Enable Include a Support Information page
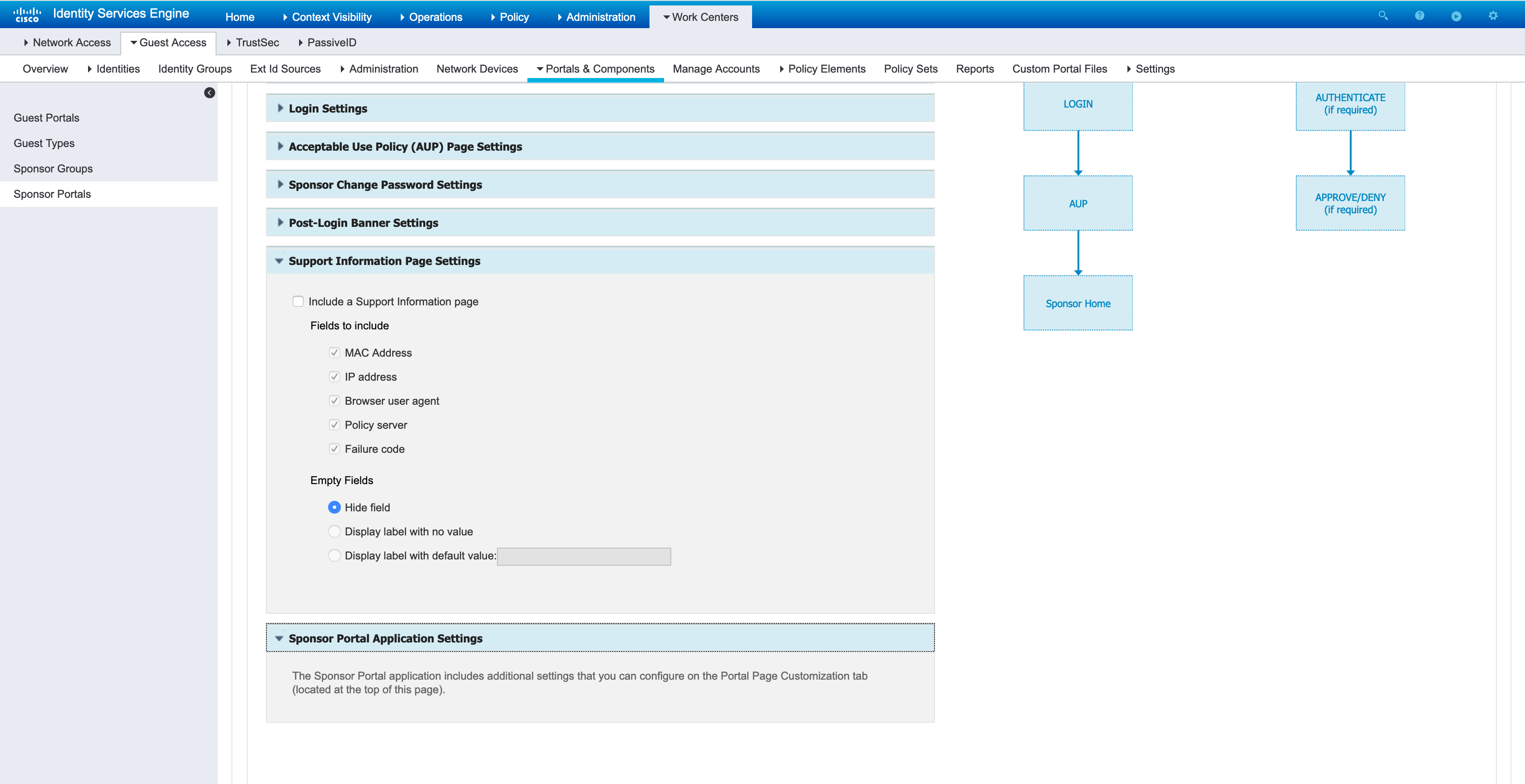Screen dimensions: 1525x784 pos(298,302)
